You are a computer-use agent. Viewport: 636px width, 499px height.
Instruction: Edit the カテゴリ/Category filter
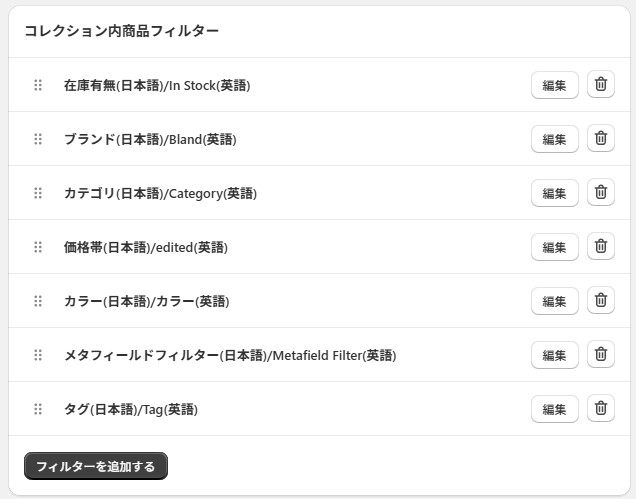point(554,193)
